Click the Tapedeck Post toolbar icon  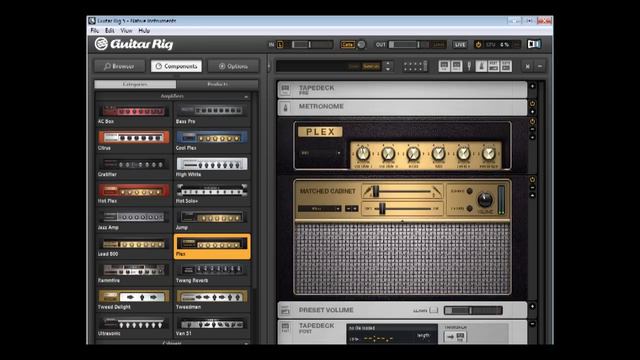456,66
